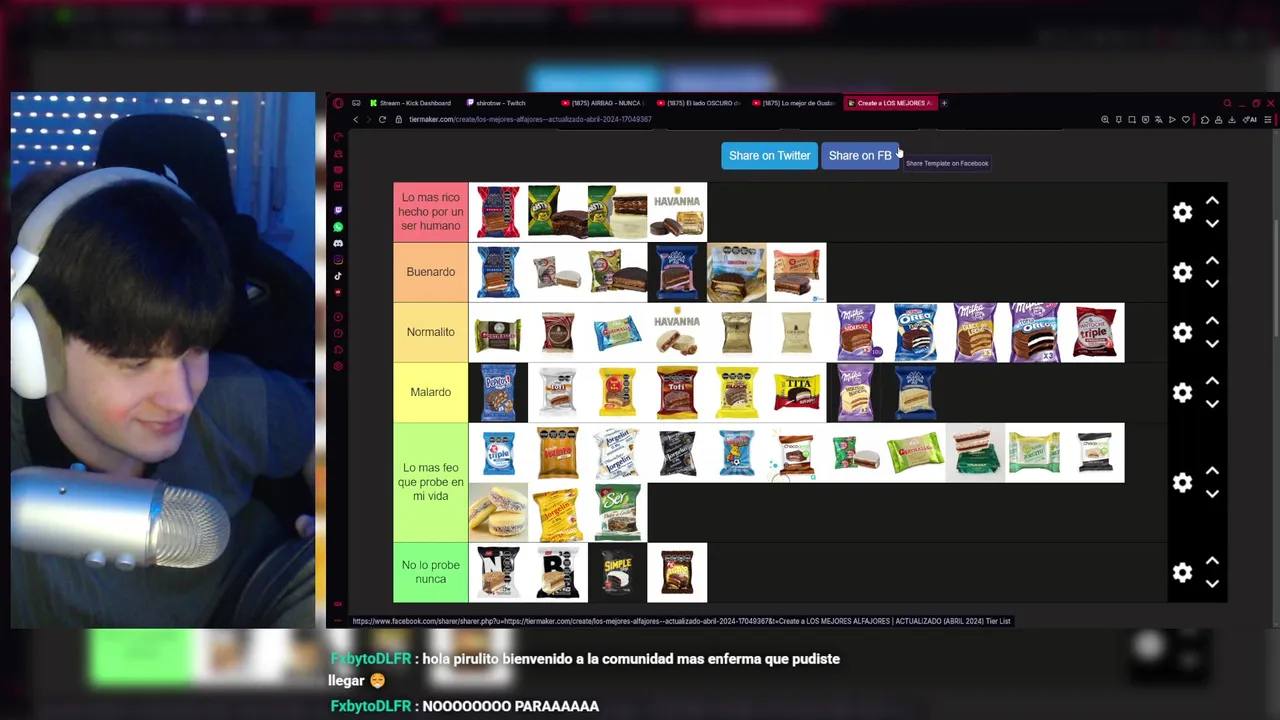Move 'No lo probe nunca' row up
1280x720 pixels.
[x=1212, y=561]
